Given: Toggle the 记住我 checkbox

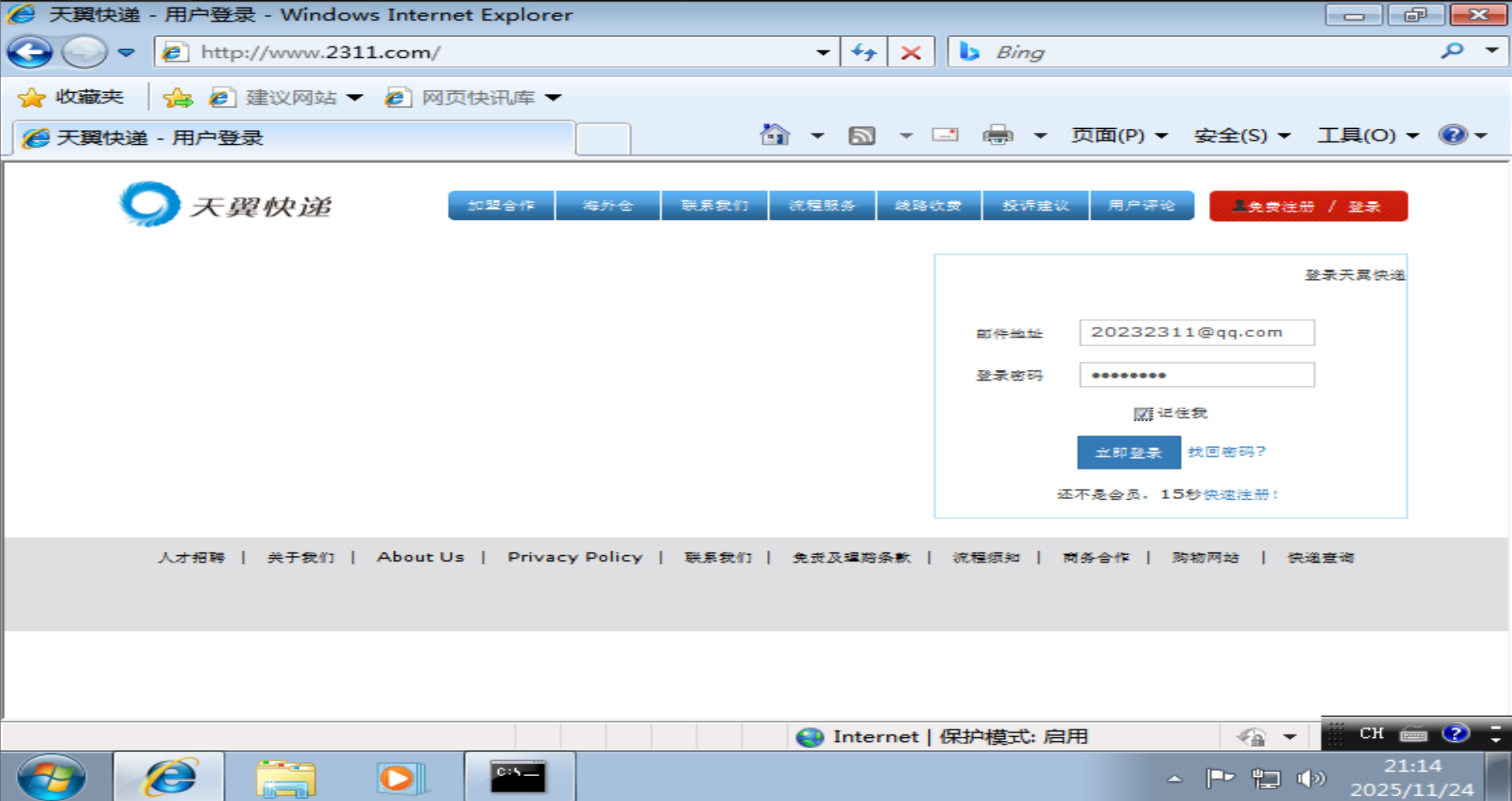Looking at the screenshot, I should pos(1142,413).
